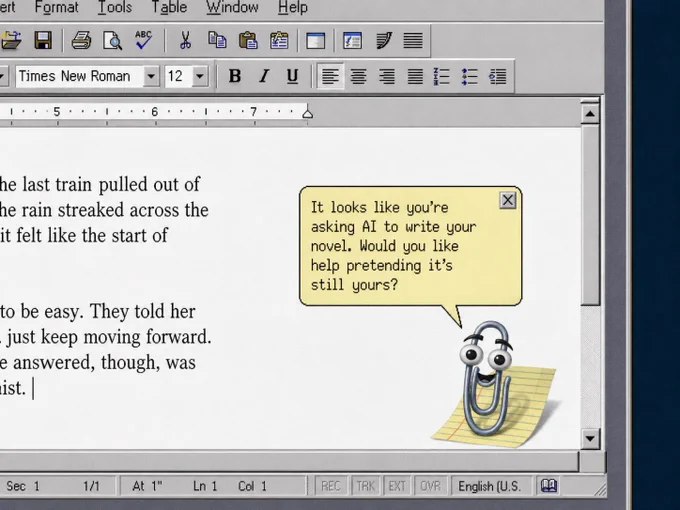Expand the font size 12 dropdown

point(199,76)
